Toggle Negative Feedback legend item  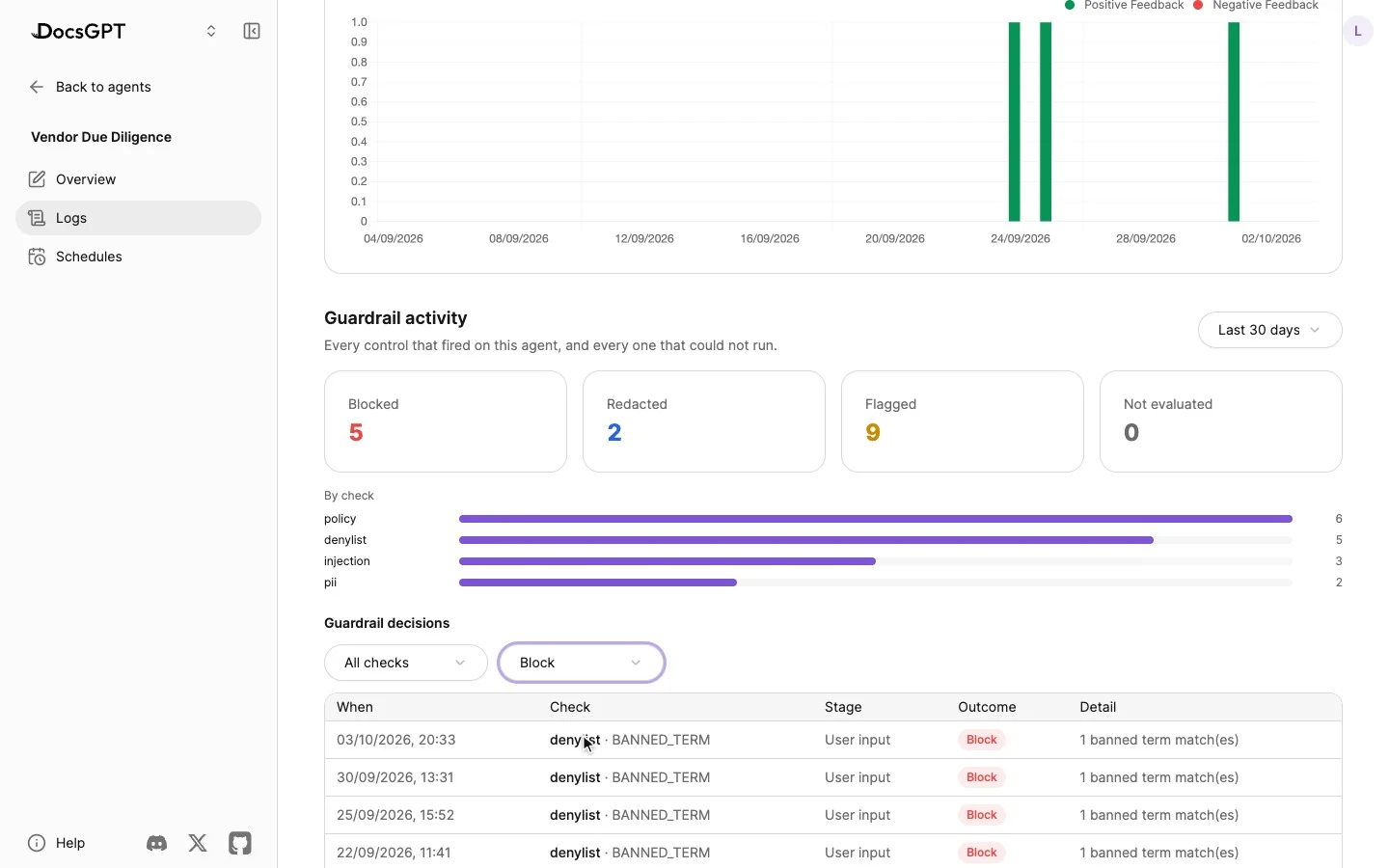(x=1256, y=5)
